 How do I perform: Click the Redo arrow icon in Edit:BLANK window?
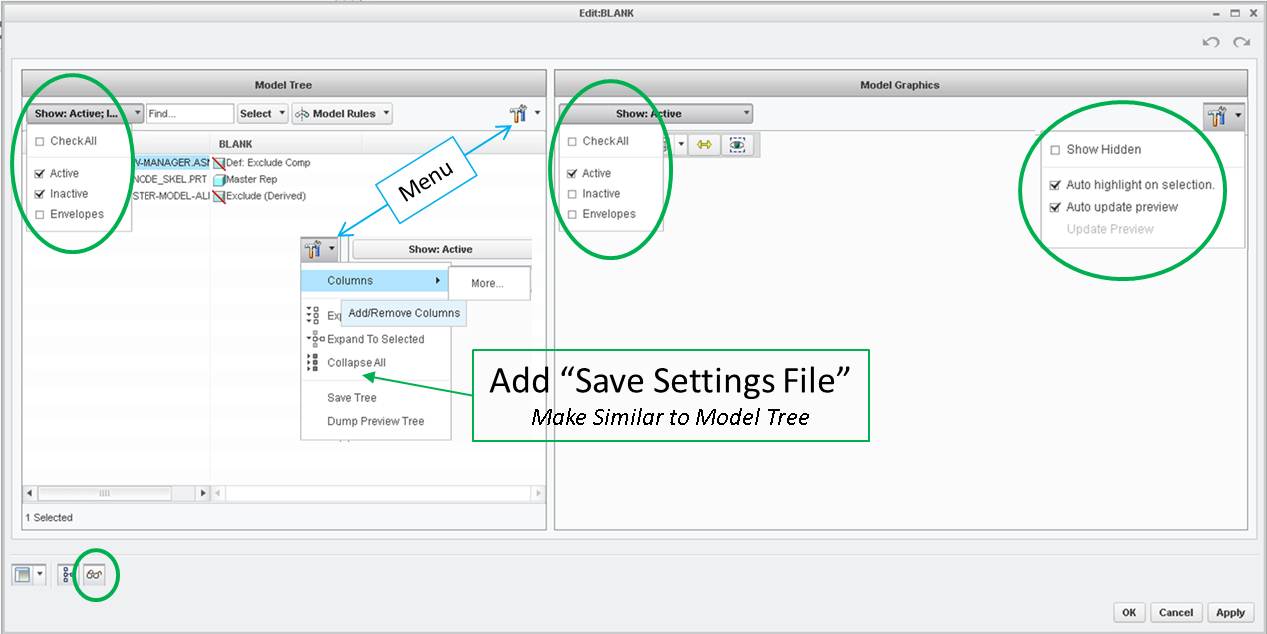coord(1242,42)
